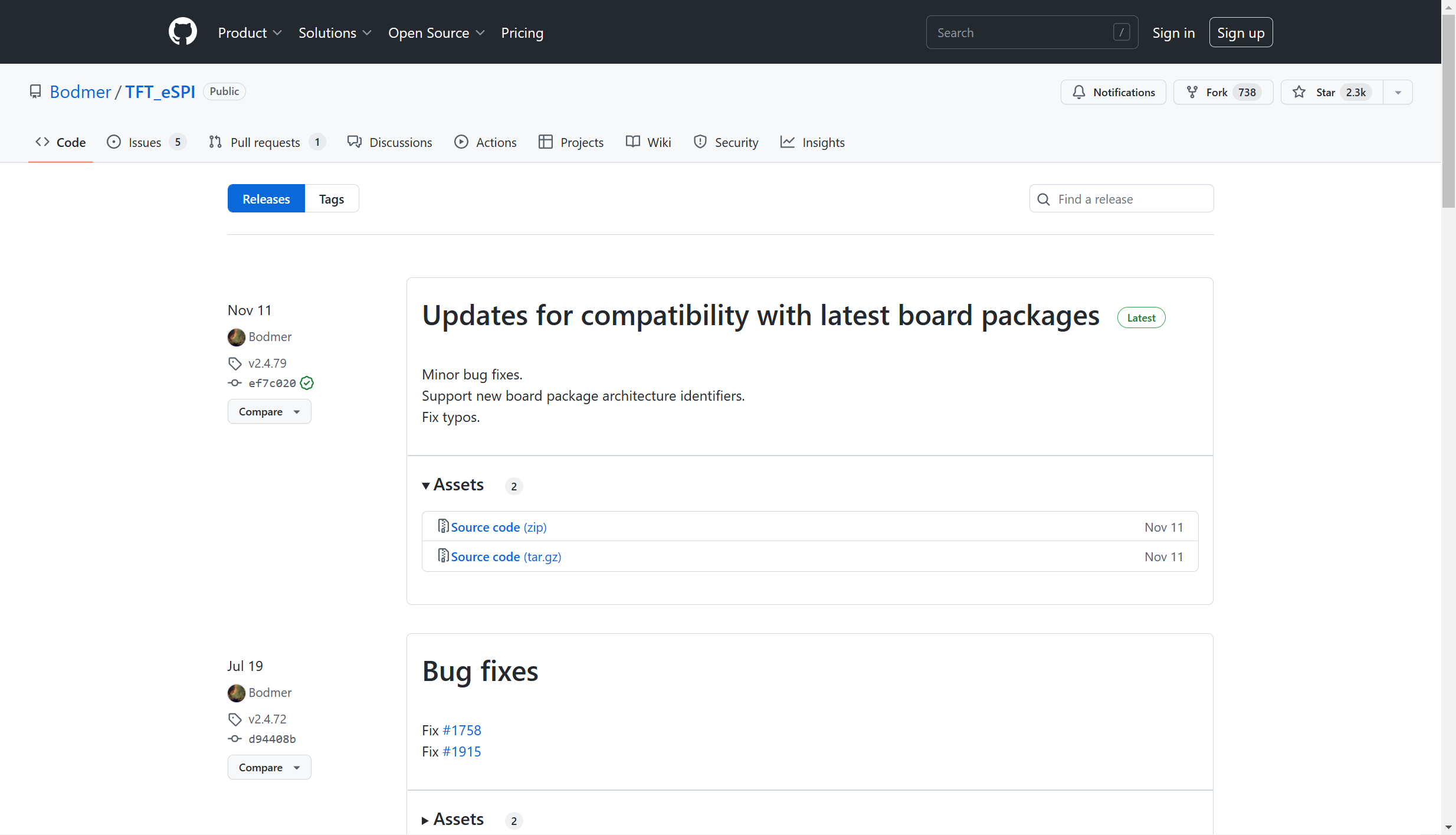
Task: Click the tag icon next to v2.4.72
Action: (x=235, y=719)
